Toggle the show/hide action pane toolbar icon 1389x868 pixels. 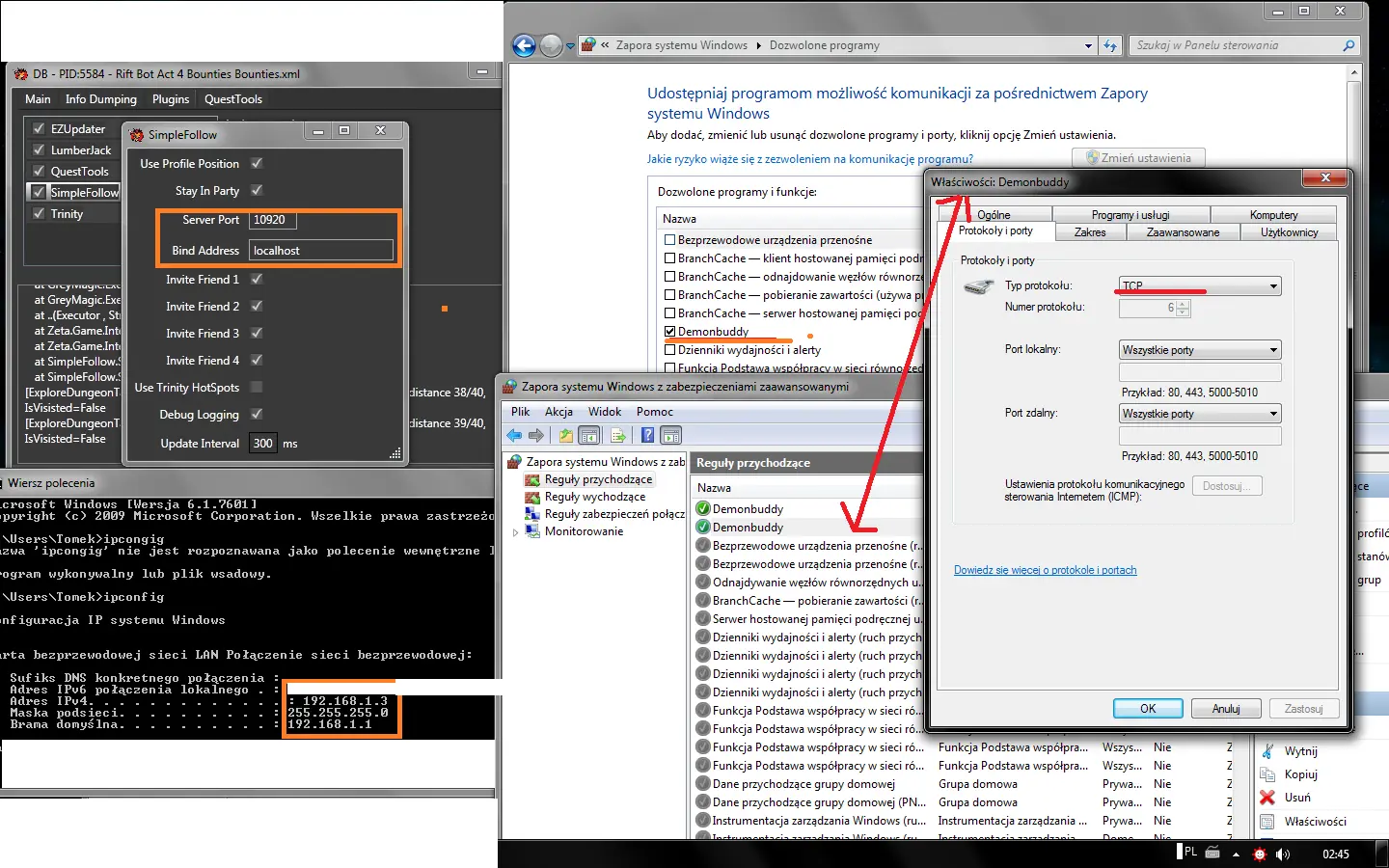(x=671, y=435)
